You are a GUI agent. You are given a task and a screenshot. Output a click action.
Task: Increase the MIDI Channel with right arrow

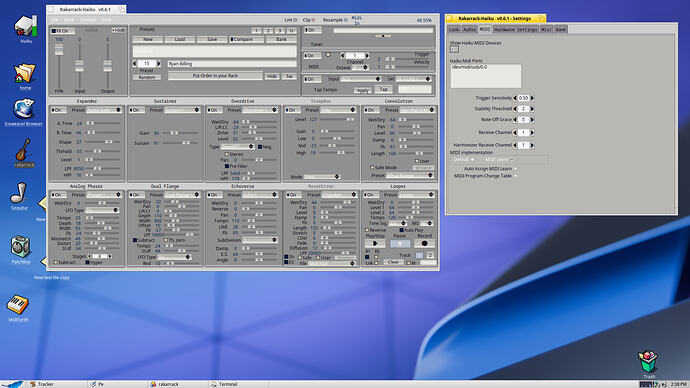(x=367, y=56)
